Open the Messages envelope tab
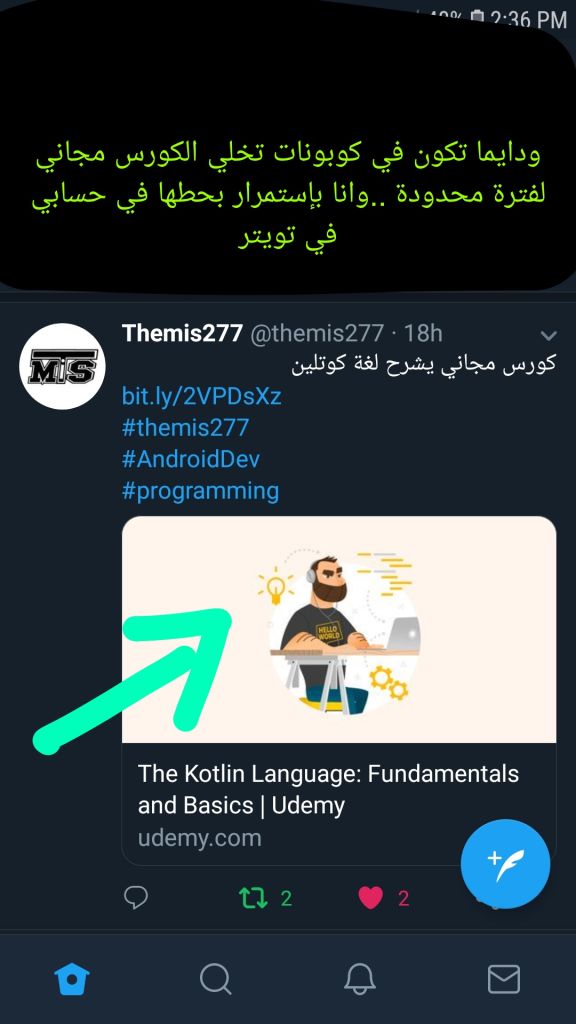This screenshot has height=1024, width=576. point(504,980)
